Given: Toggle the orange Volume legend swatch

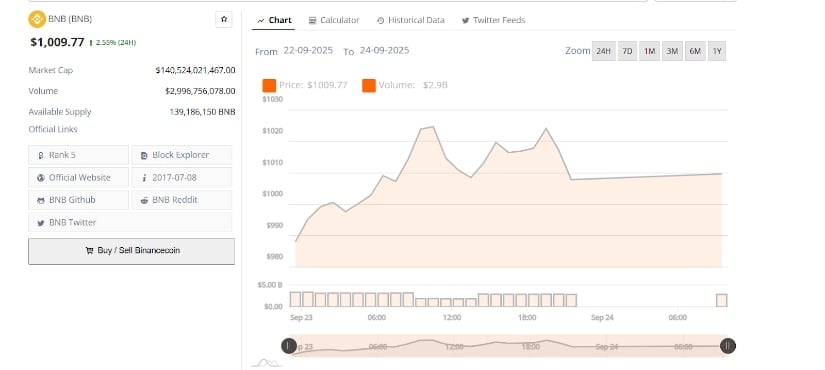Looking at the screenshot, I should 369,85.
